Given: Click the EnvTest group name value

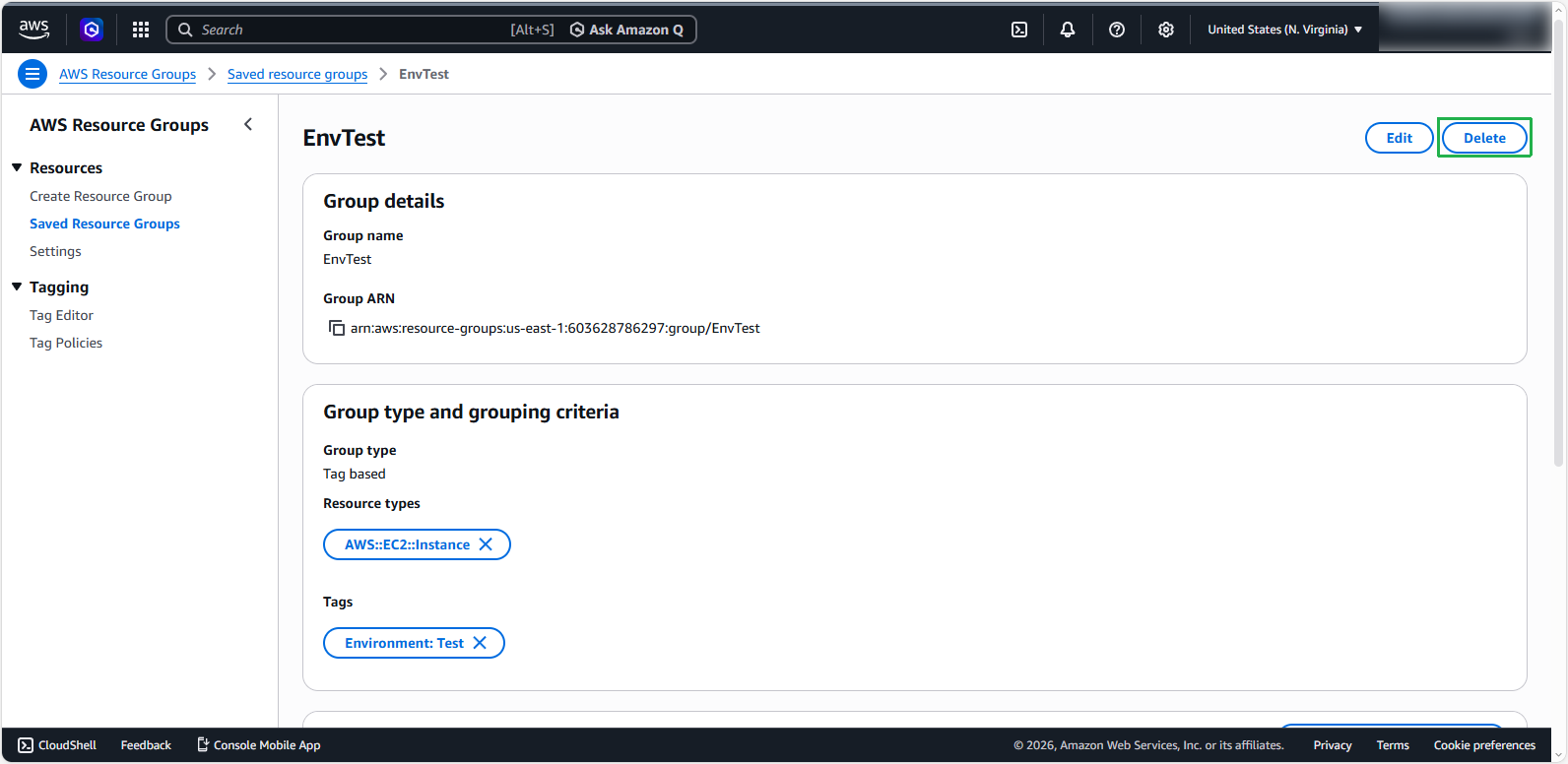Looking at the screenshot, I should click(348, 259).
